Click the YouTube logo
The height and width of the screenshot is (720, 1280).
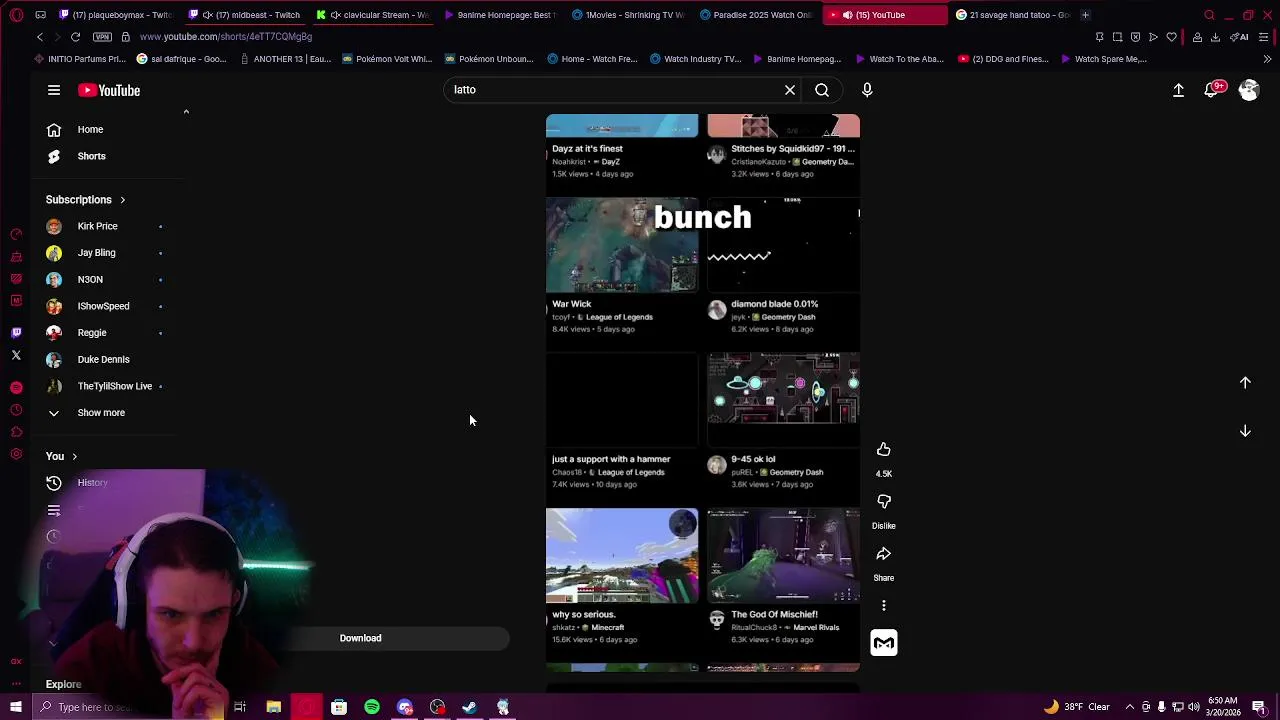pos(109,90)
